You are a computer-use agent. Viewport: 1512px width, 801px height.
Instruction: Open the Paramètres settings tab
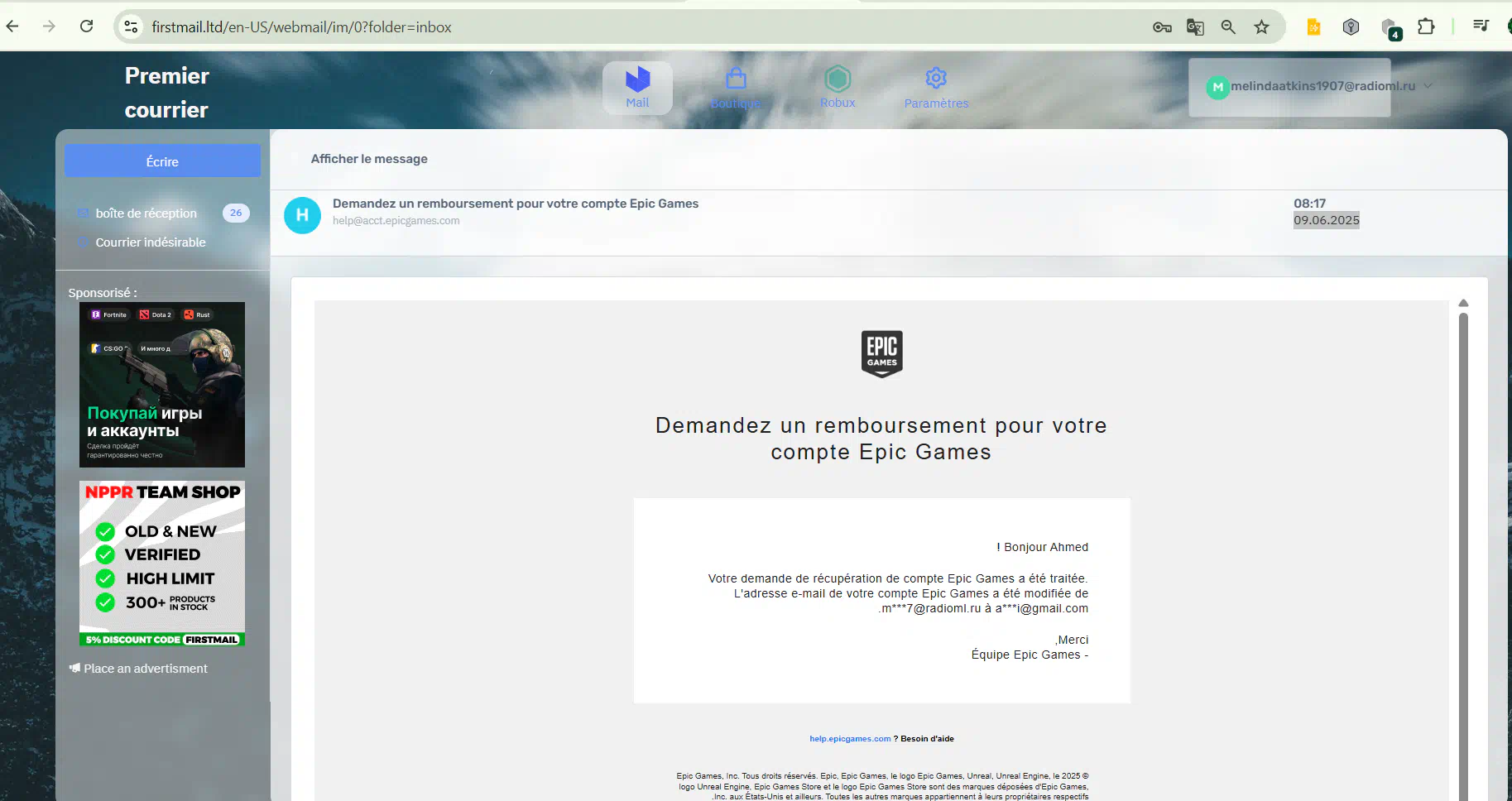click(x=936, y=89)
